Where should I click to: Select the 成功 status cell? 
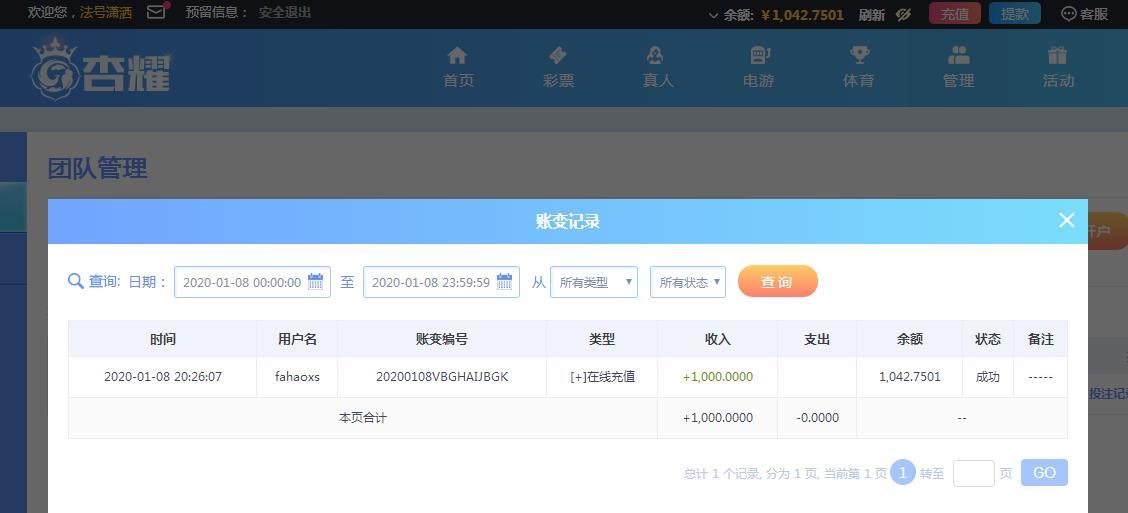[988, 376]
